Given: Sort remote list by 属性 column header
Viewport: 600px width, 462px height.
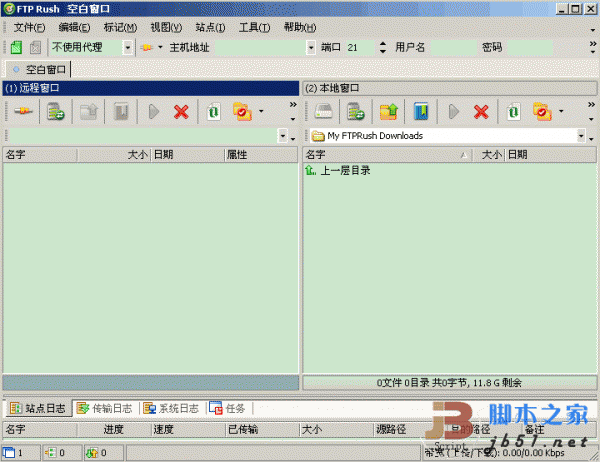Looking at the screenshot, I should tap(261, 155).
